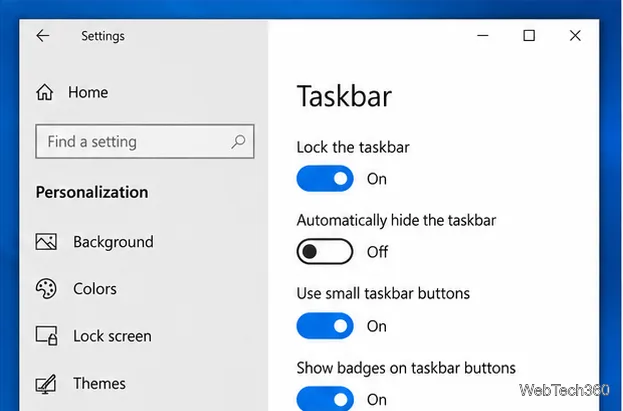Open the Themes brush icon

click(x=46, y=384)
